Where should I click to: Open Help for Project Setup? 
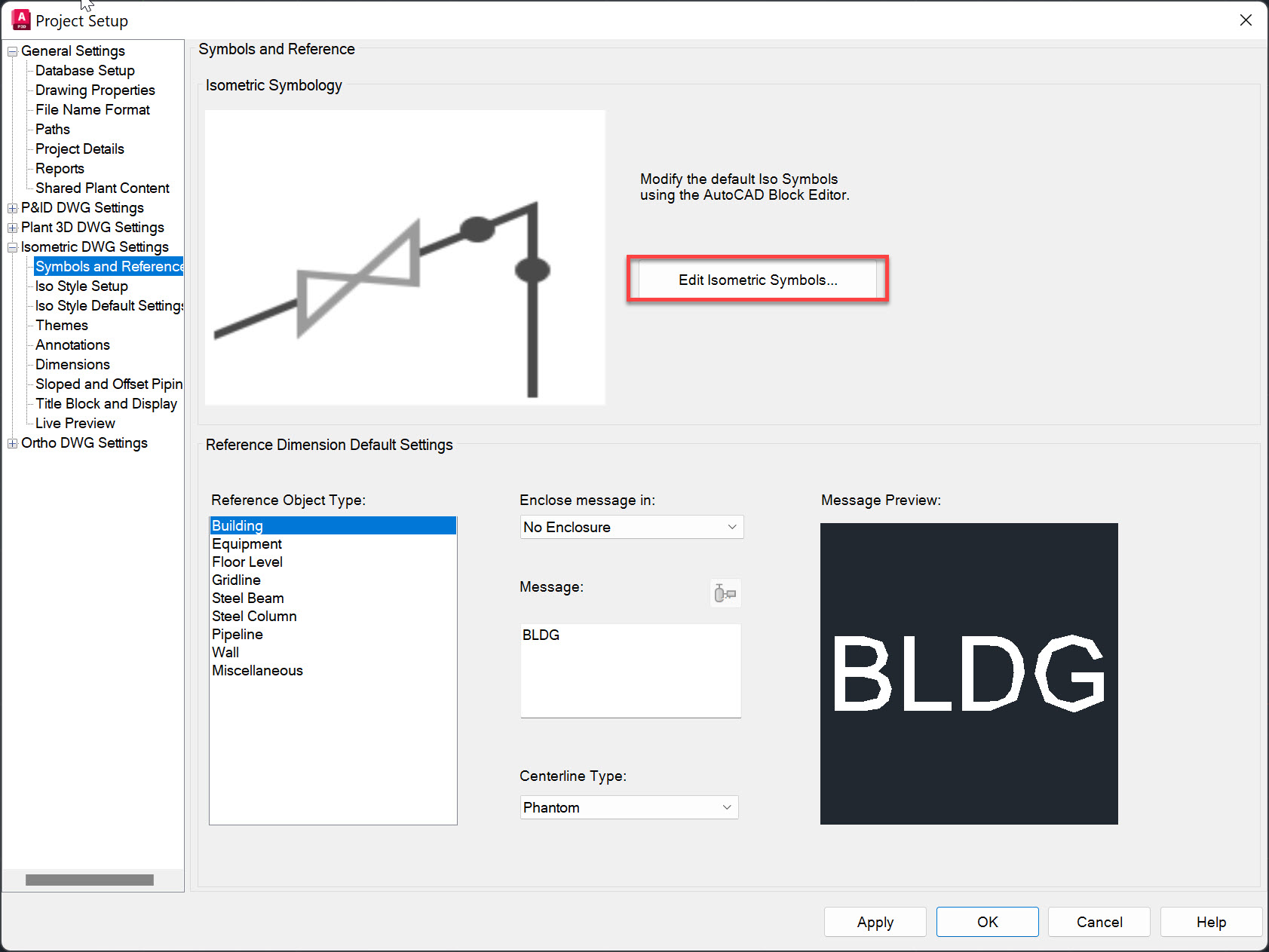click(1211, 922)
